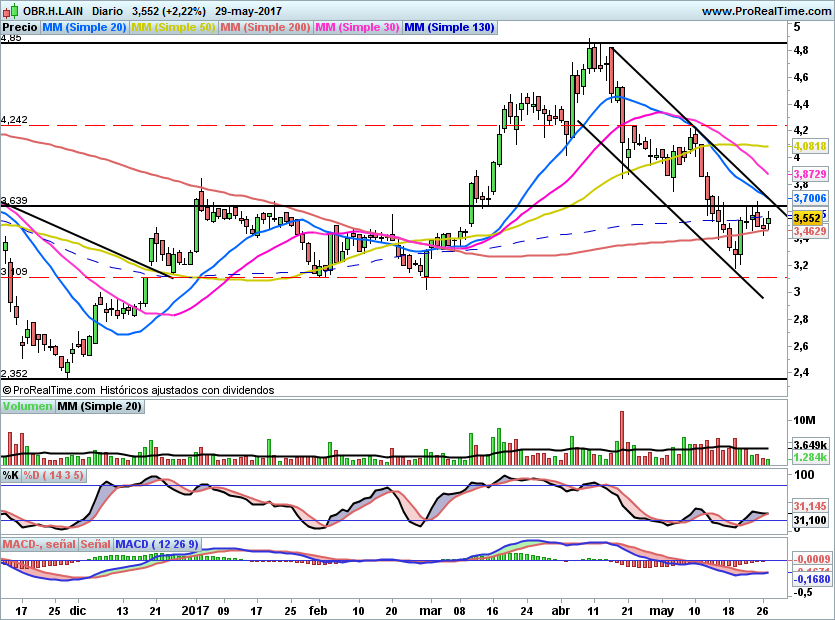Image resolution: width=835 pixels, height=620 pixels.
Task: Click the yellow current price tag 3,552
Action: coord(806,218)
